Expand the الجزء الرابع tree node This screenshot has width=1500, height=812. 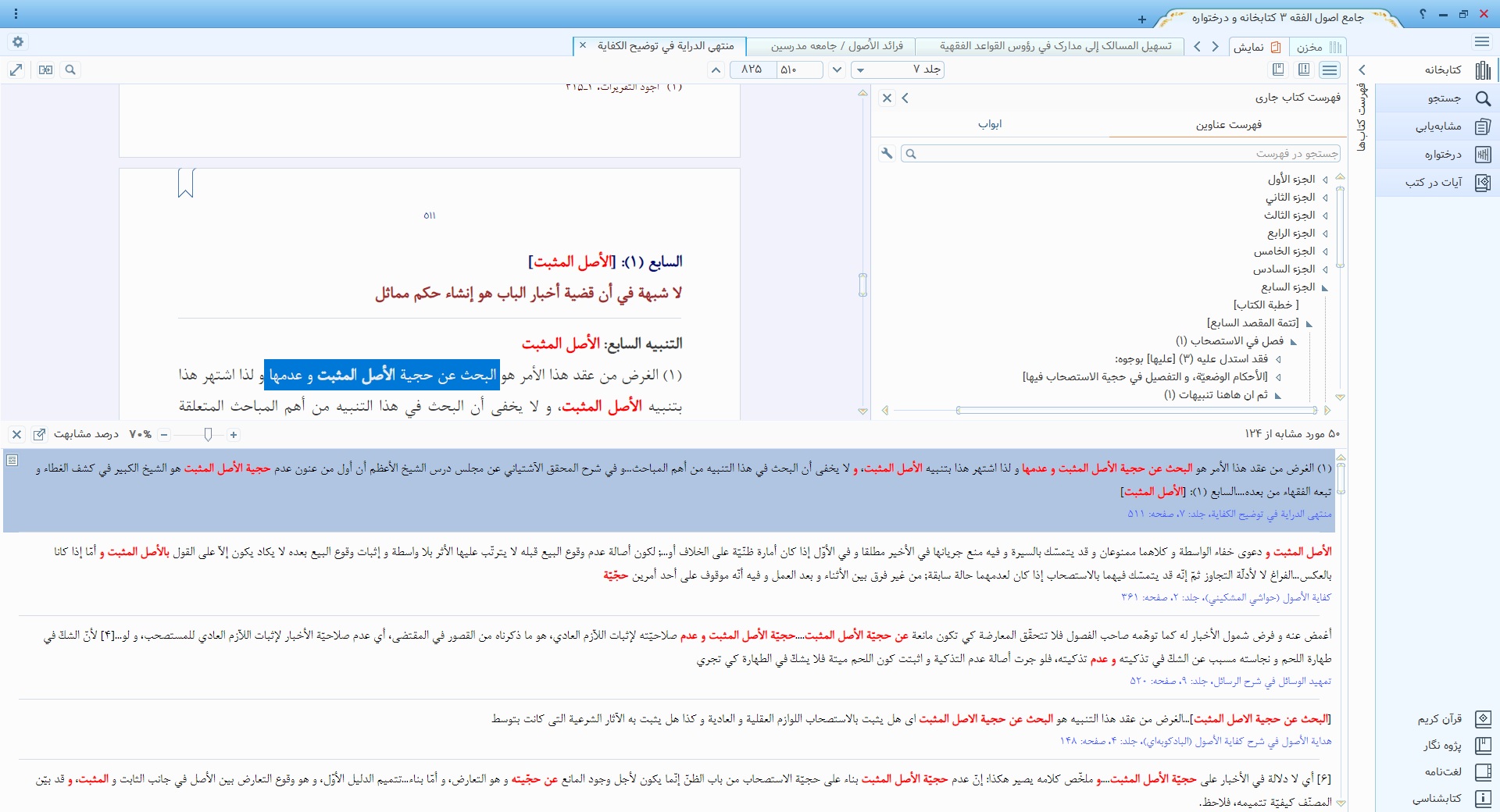point(1325,234)
